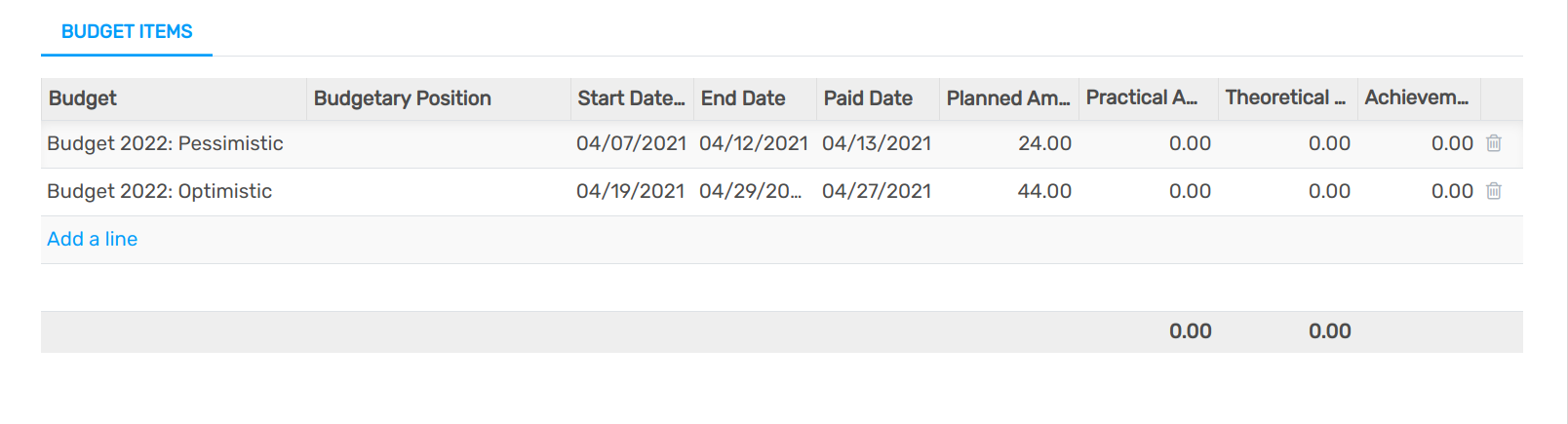Sort by Budget column header

click(x=83, y=98)
